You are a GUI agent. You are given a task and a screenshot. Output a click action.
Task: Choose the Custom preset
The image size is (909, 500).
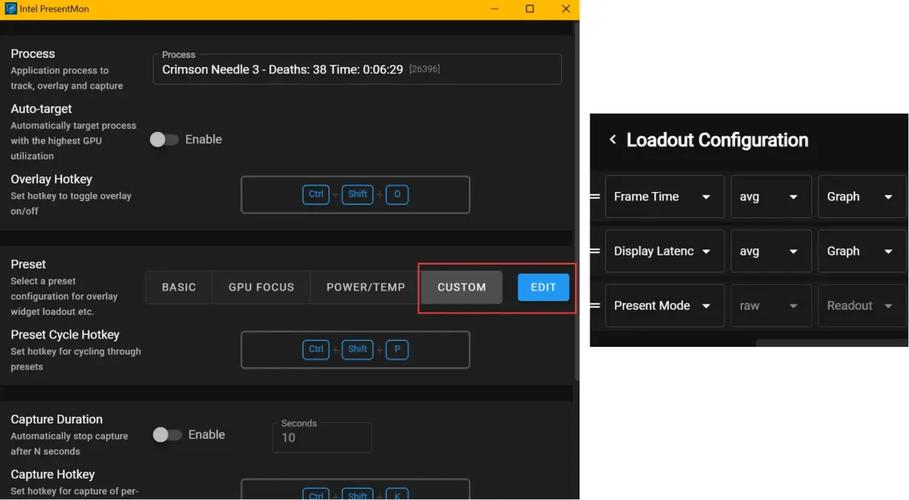pos(461,287)
